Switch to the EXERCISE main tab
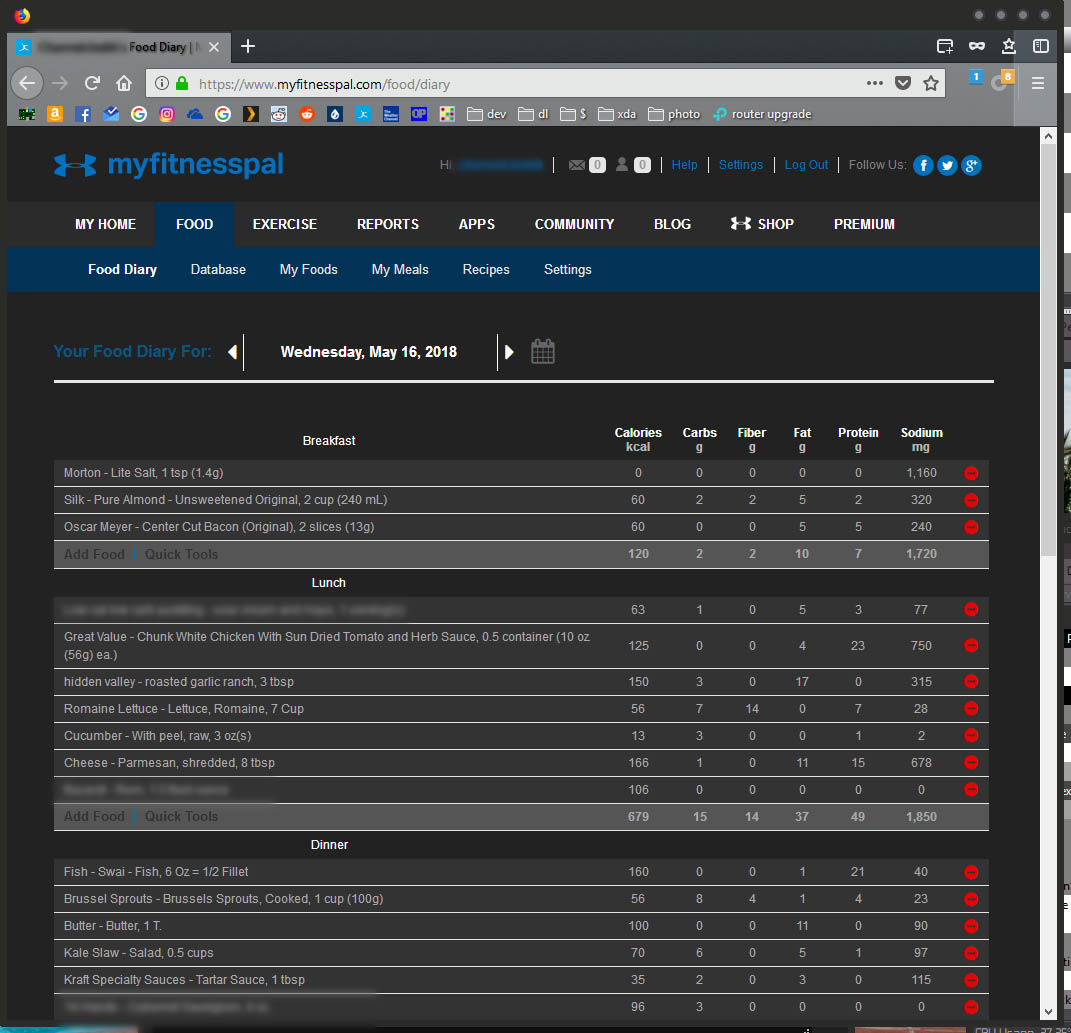Screen dimensions: 1071x1033 click(284, 224)
